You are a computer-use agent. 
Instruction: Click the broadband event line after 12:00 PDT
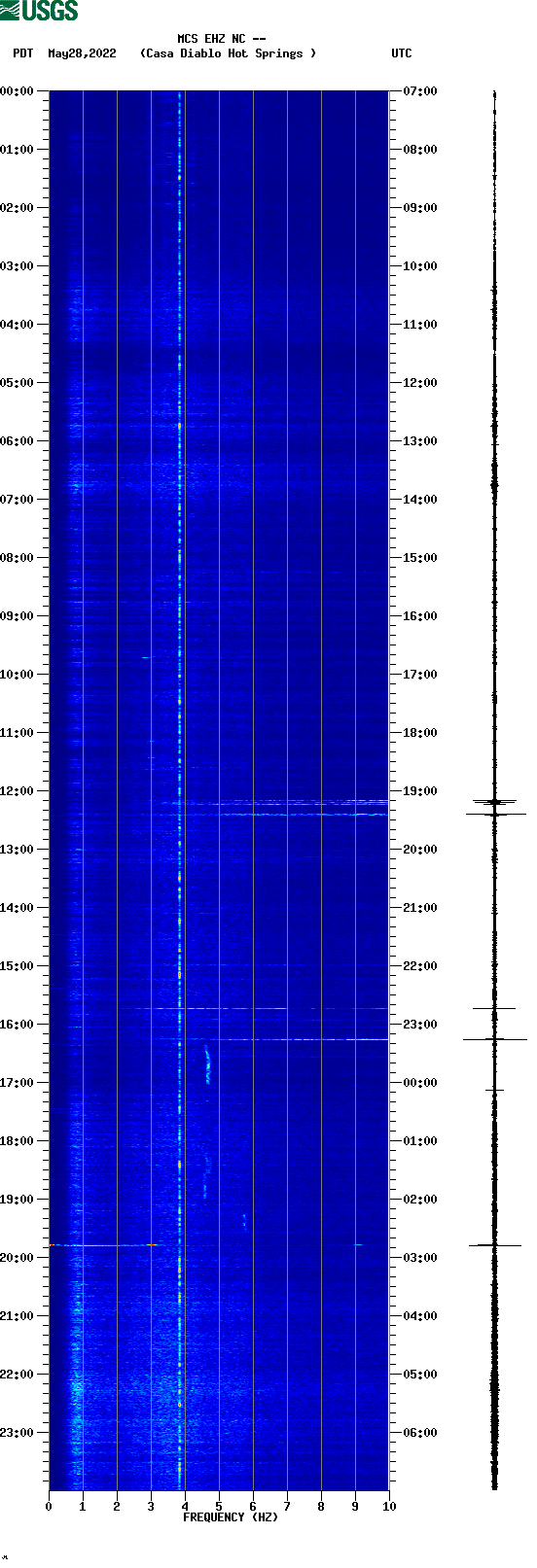click(x=303, y=814)
